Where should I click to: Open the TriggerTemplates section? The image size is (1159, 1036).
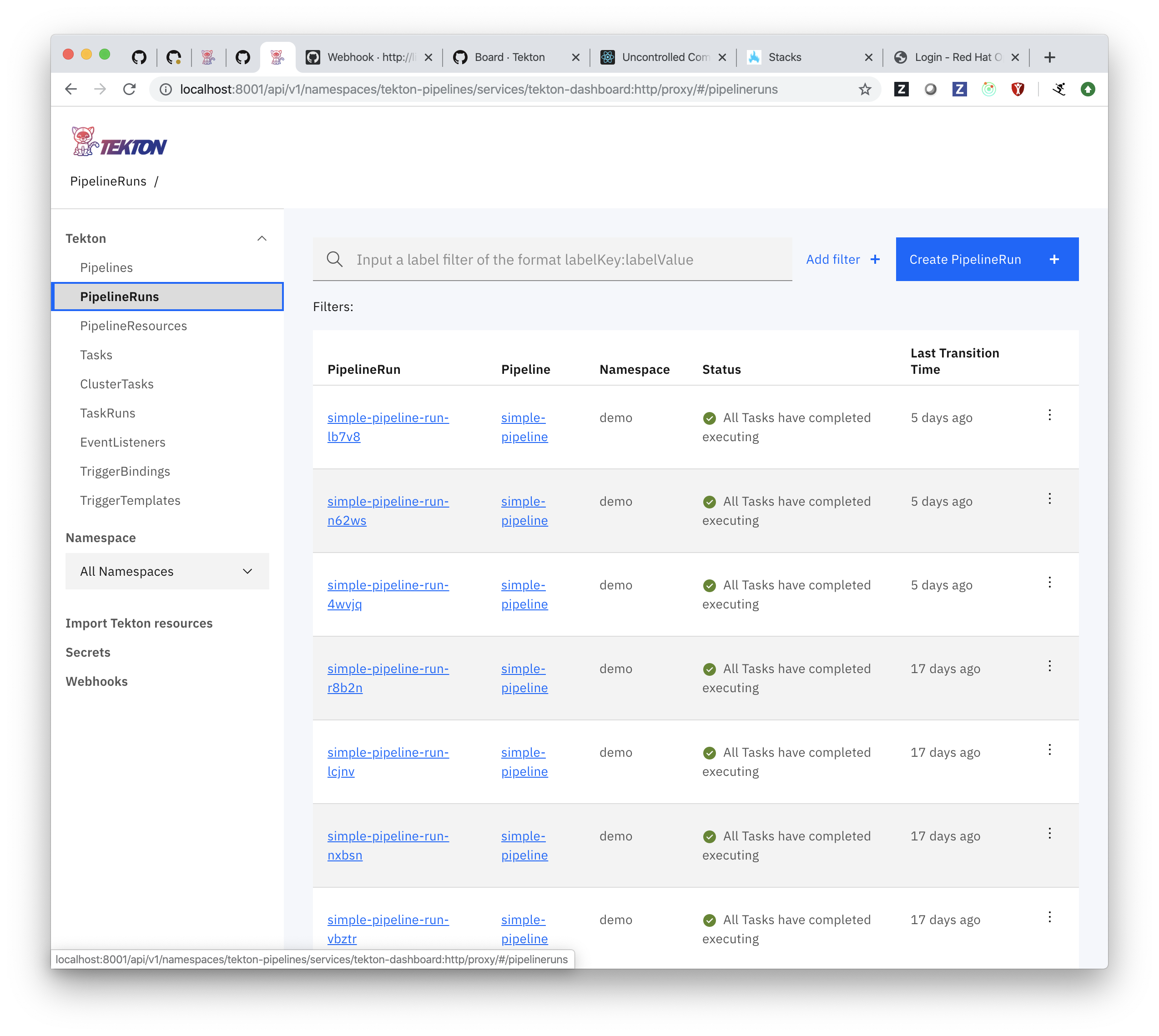coord(131,500)
